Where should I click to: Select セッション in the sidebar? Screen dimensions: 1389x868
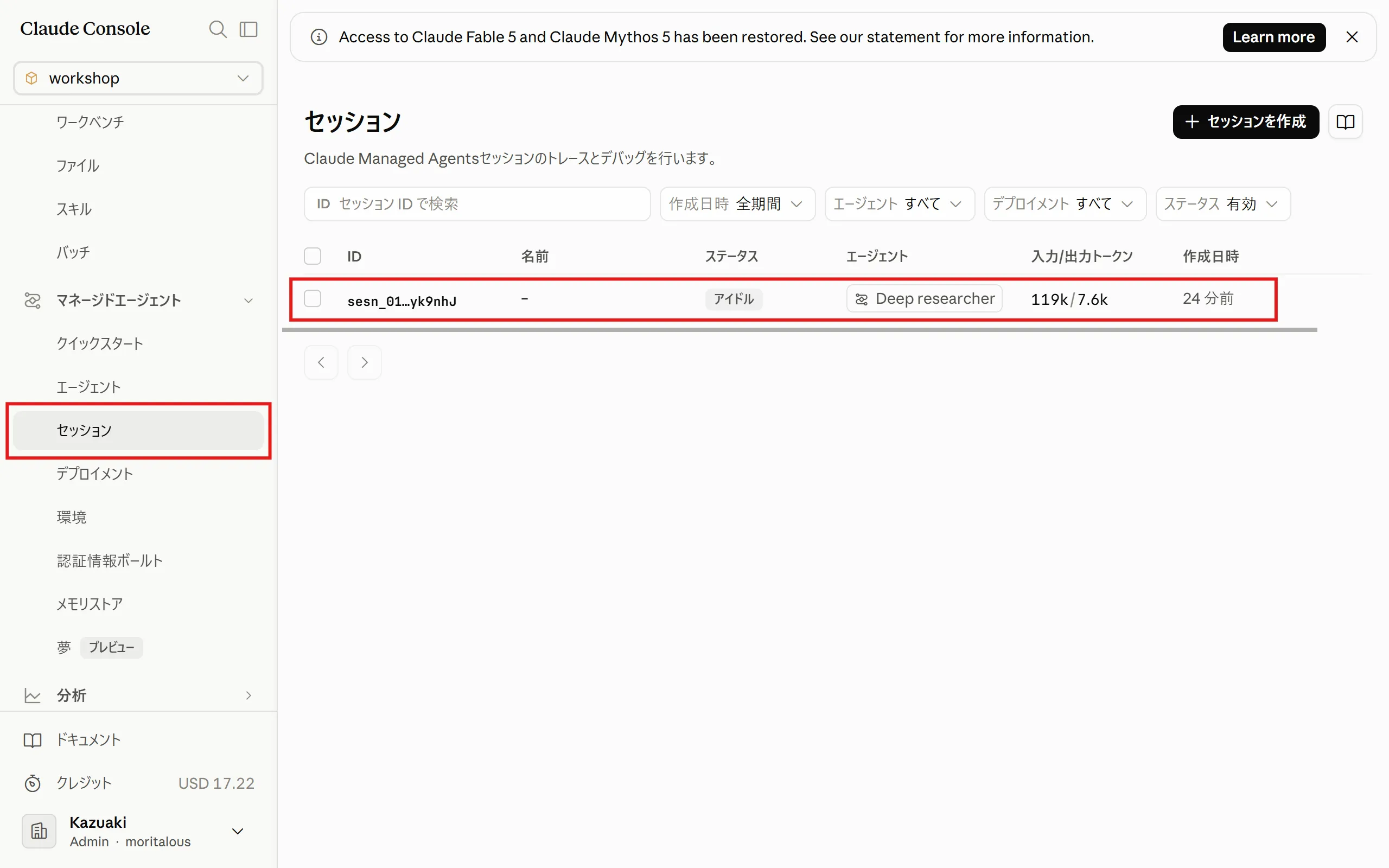coord(138,431)
